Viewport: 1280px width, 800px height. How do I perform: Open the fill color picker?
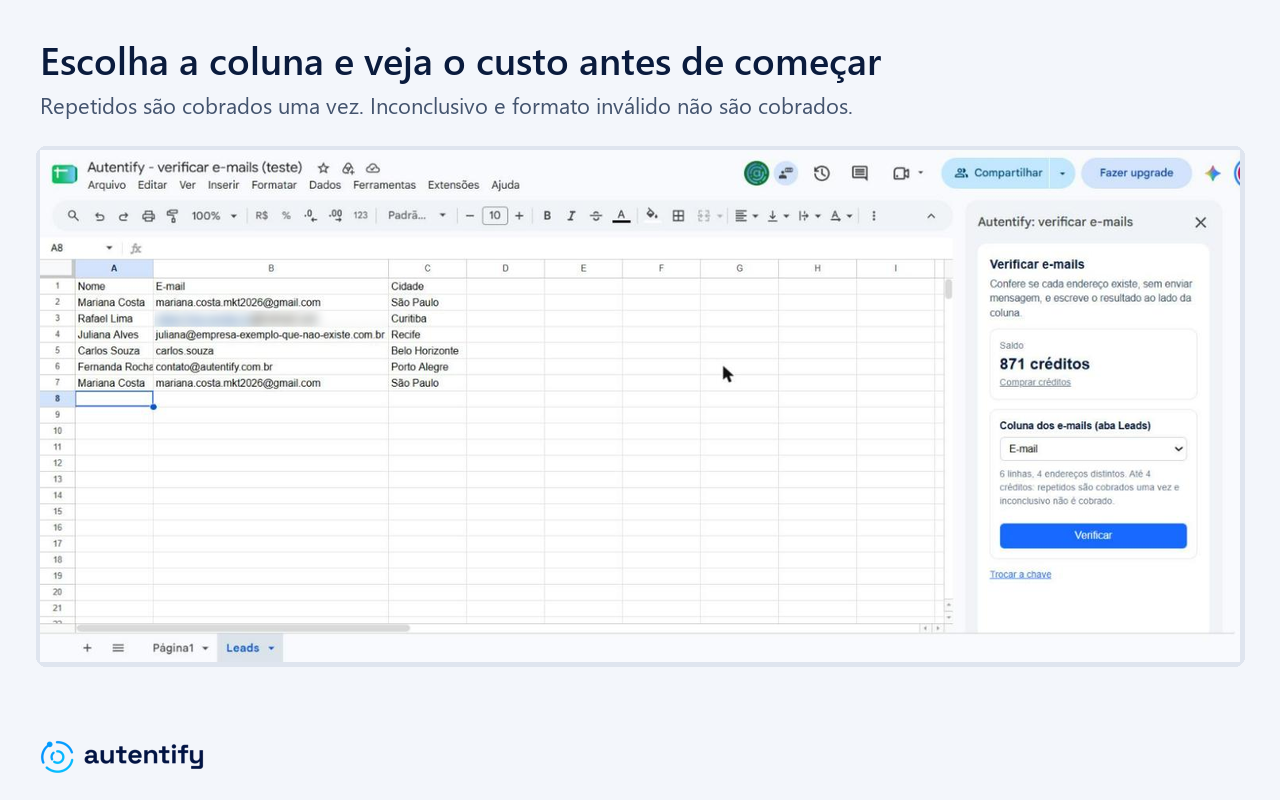click(x=652, y=214)
